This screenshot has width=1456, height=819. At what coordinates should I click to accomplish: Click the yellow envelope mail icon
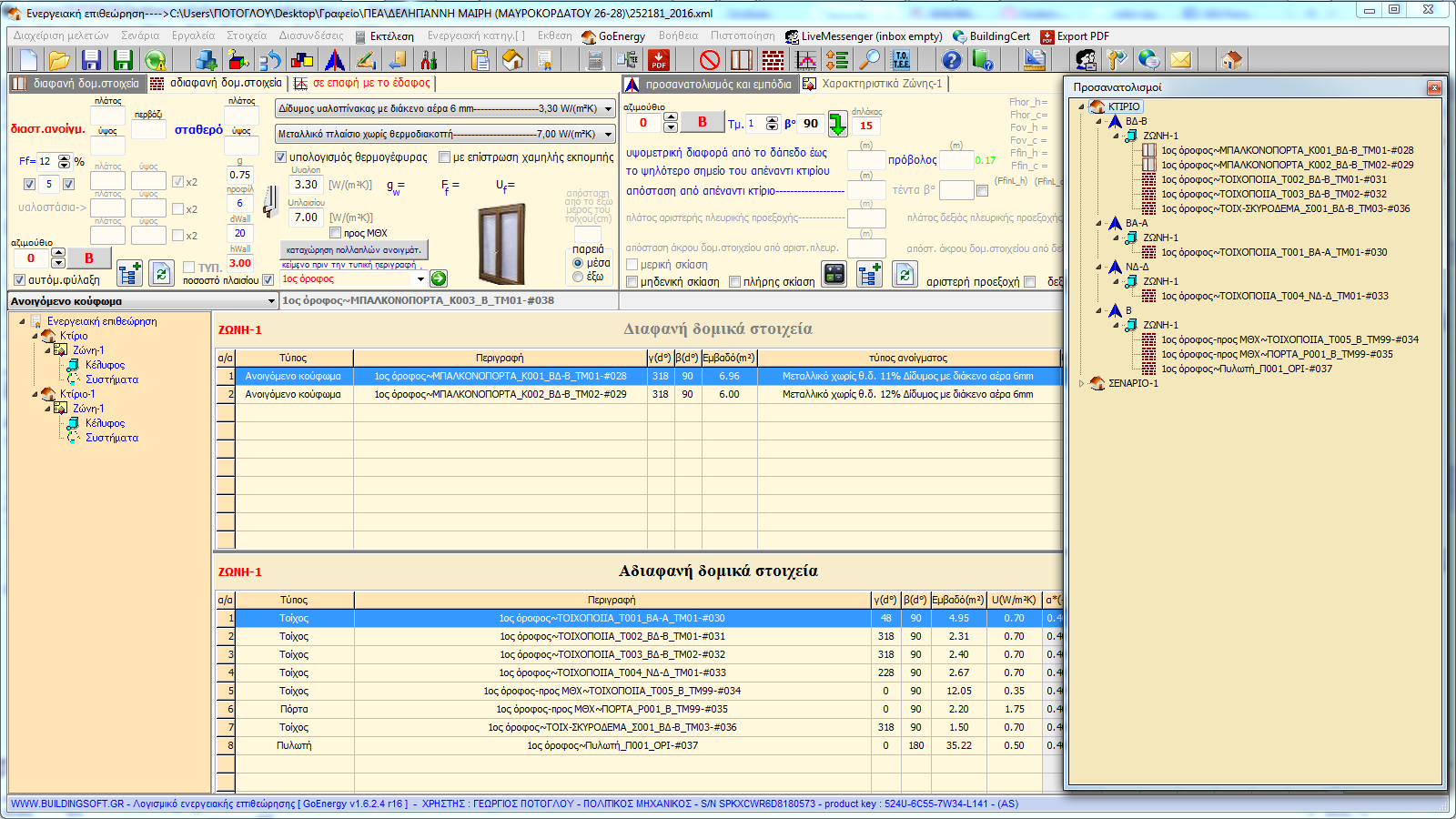1180,60
